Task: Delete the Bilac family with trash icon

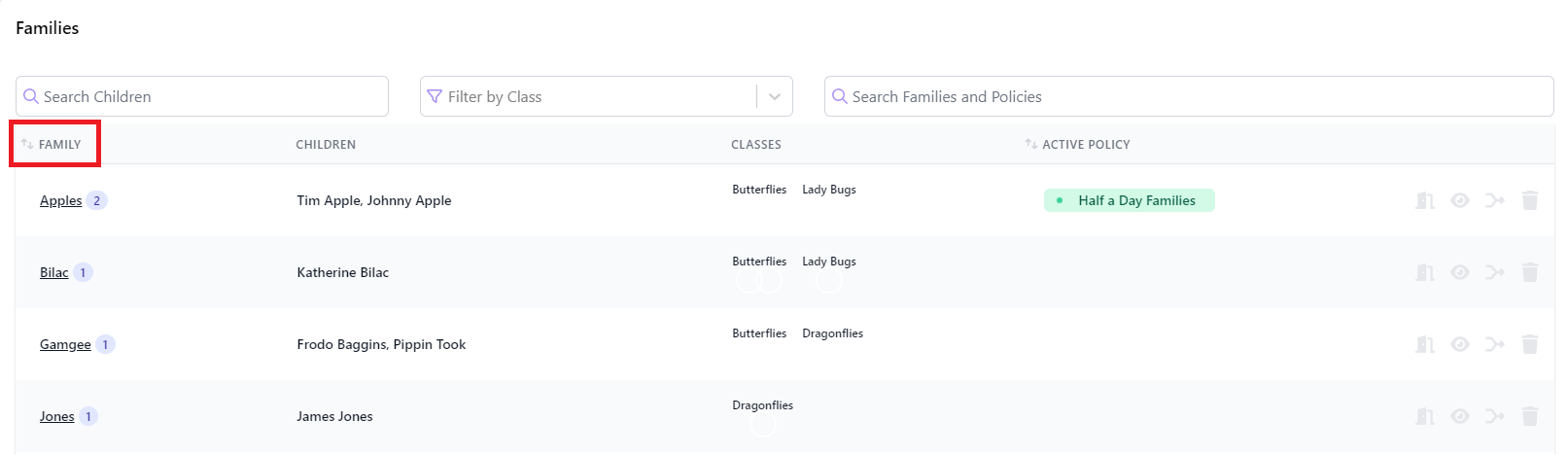Action: pyautogui.click(x=1530, y=272)
